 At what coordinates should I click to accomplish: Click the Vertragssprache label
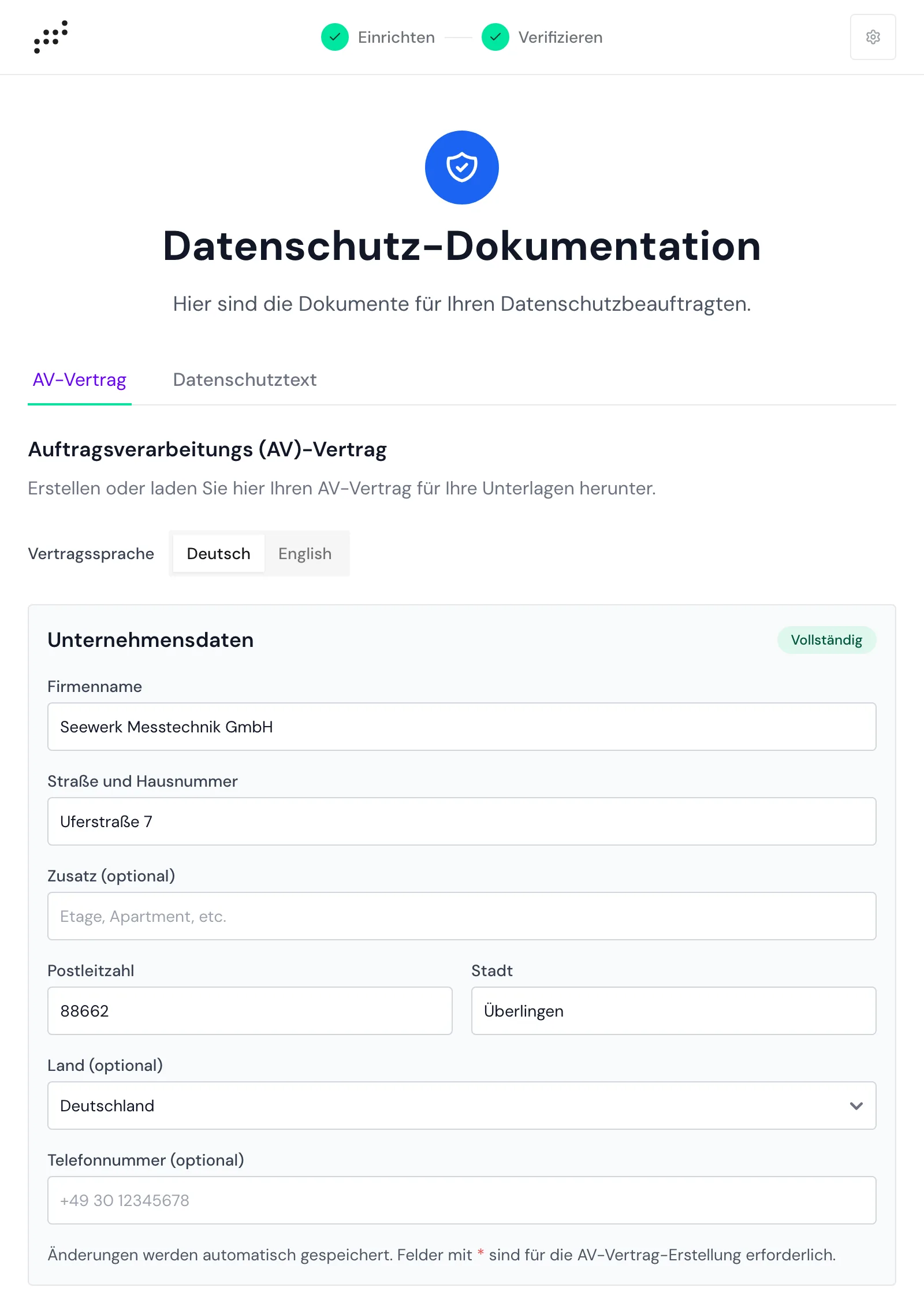point(91,553)
